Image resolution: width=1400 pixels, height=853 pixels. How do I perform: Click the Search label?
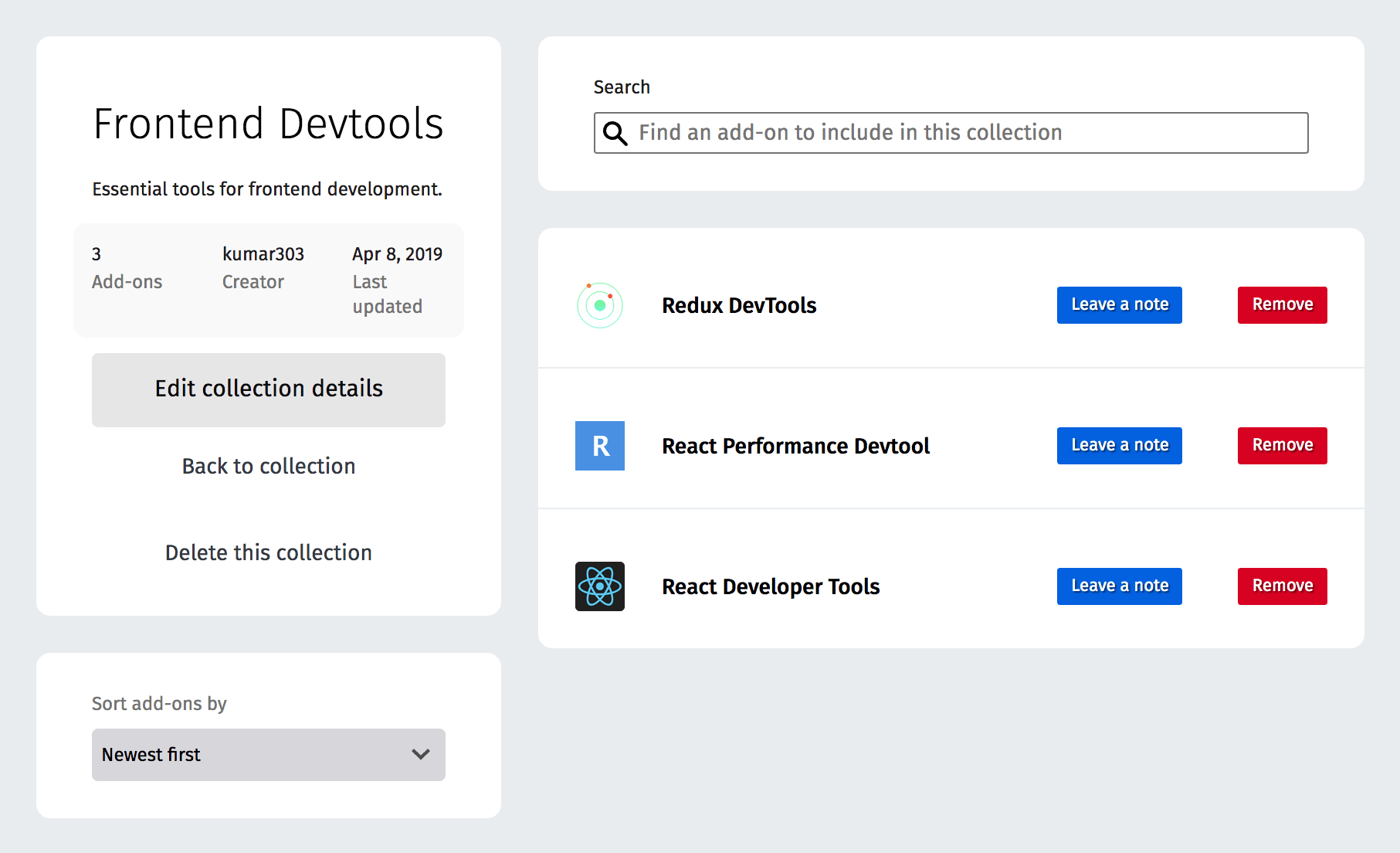tap(622, 87)
